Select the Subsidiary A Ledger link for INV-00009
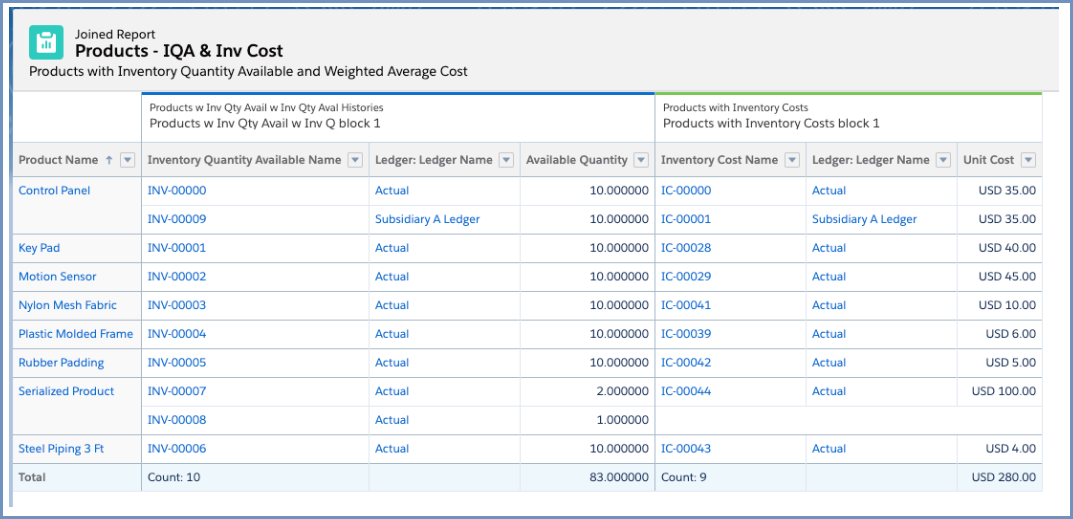The width and height of the screenshot is (1073, 519). coord(427,219)
